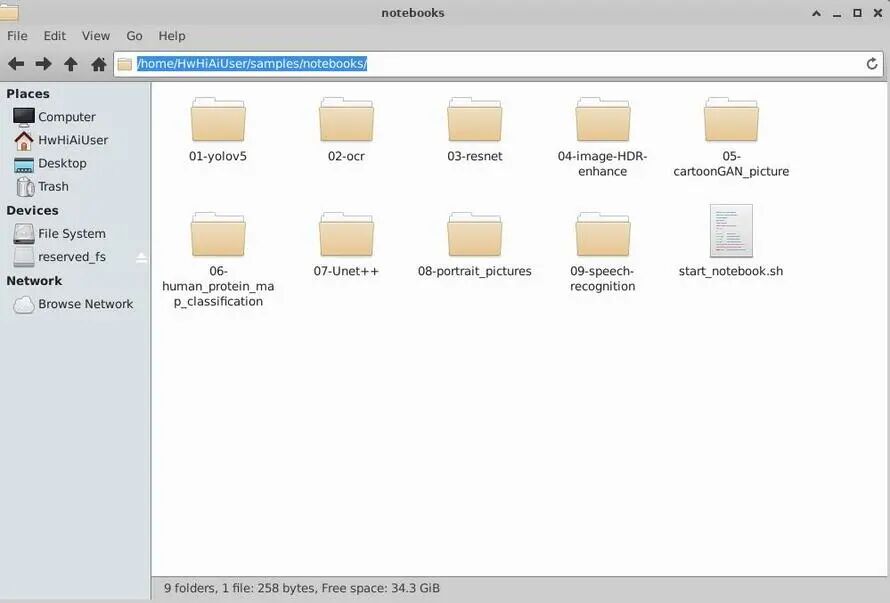Viewport: 890px width, 603px height.
Task: Click the 07-Unet++ name label
Action: (x=346, y=271)
